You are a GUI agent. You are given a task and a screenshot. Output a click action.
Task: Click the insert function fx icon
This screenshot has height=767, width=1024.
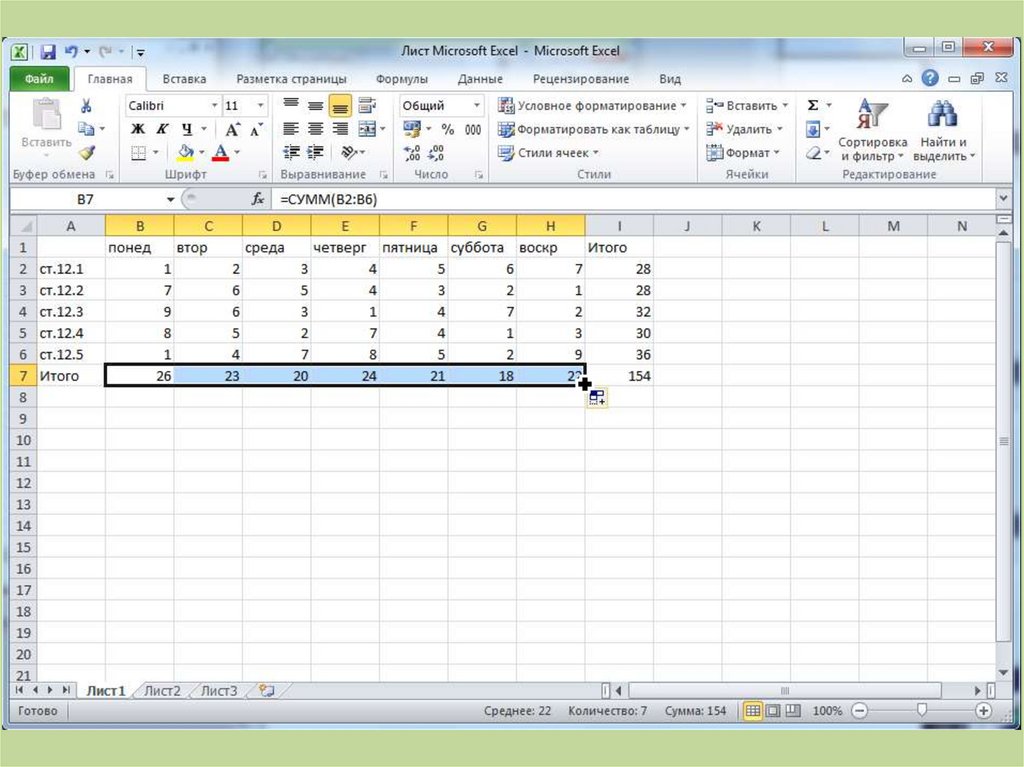(x=258, y=199)
